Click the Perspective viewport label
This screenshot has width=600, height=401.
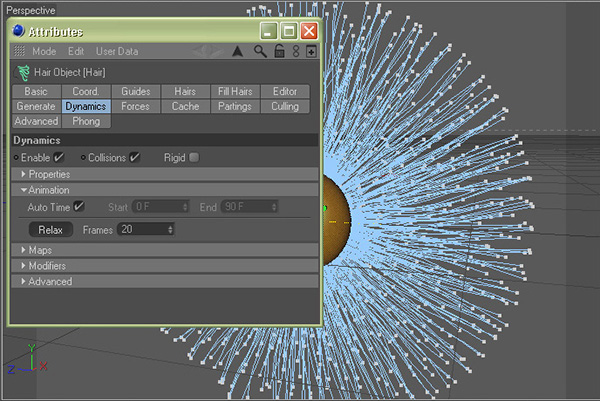click(x=31, y=10)
